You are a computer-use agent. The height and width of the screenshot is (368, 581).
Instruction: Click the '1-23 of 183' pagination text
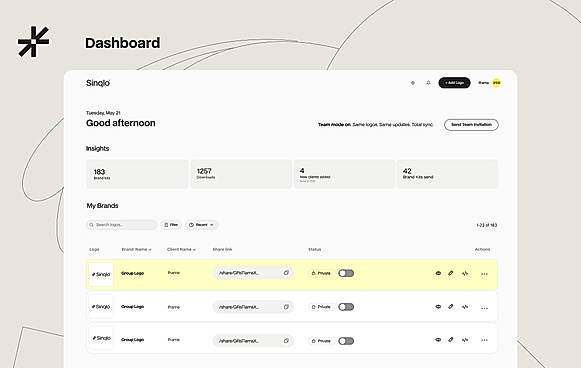coord(487,225)
